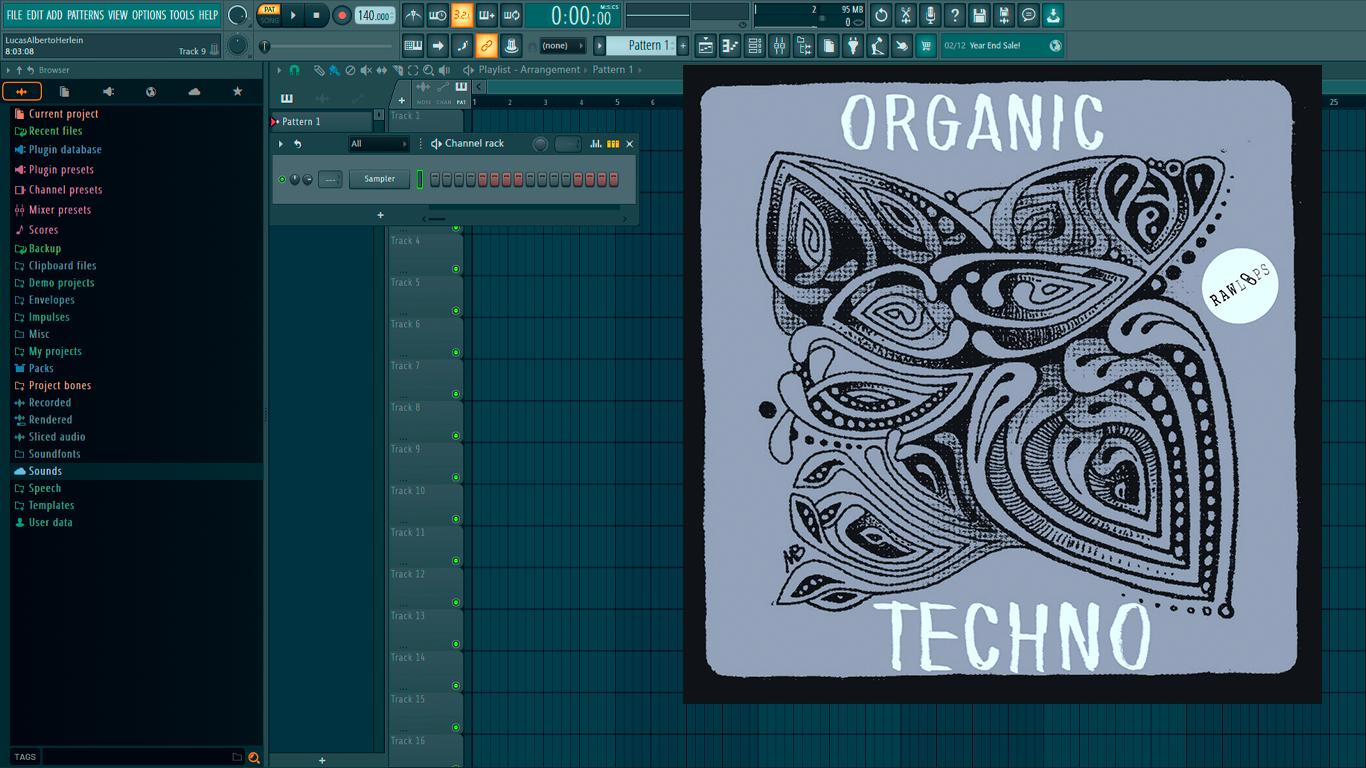Open the chat support icon
Screen dimensions: 1366x768
tap(1029, 15)
